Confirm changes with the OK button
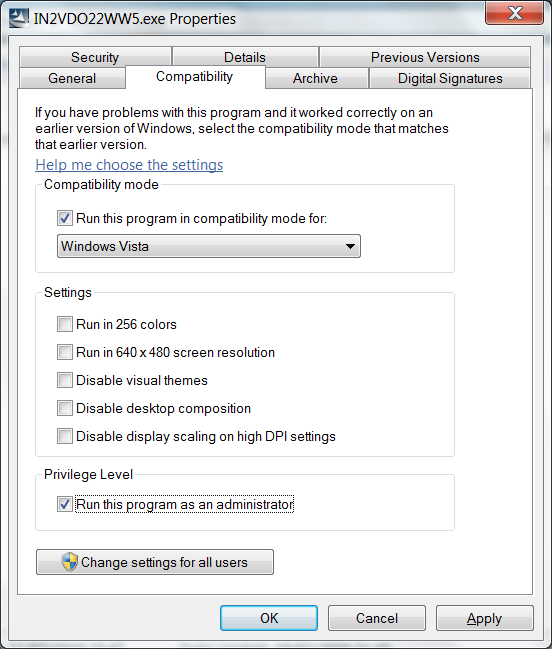The width and height of the screenshot is (552, 649). 269,618
